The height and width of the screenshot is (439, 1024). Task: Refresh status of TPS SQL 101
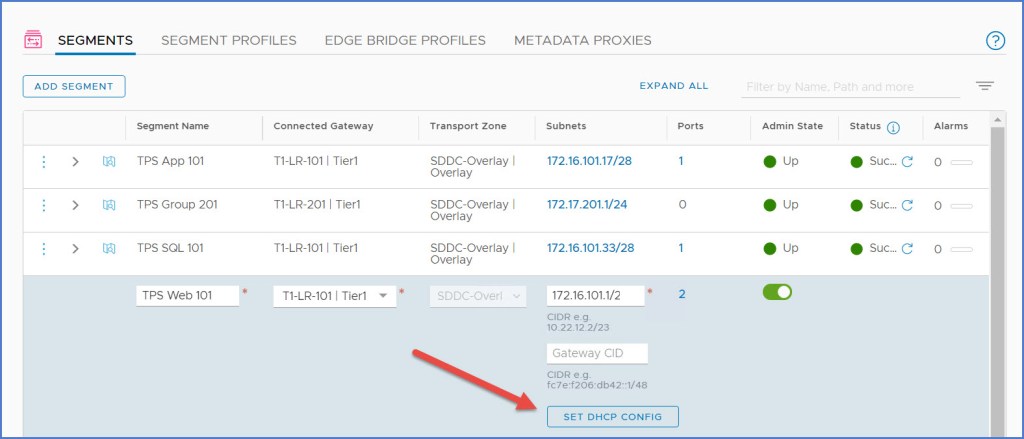[x=907, y=249]
